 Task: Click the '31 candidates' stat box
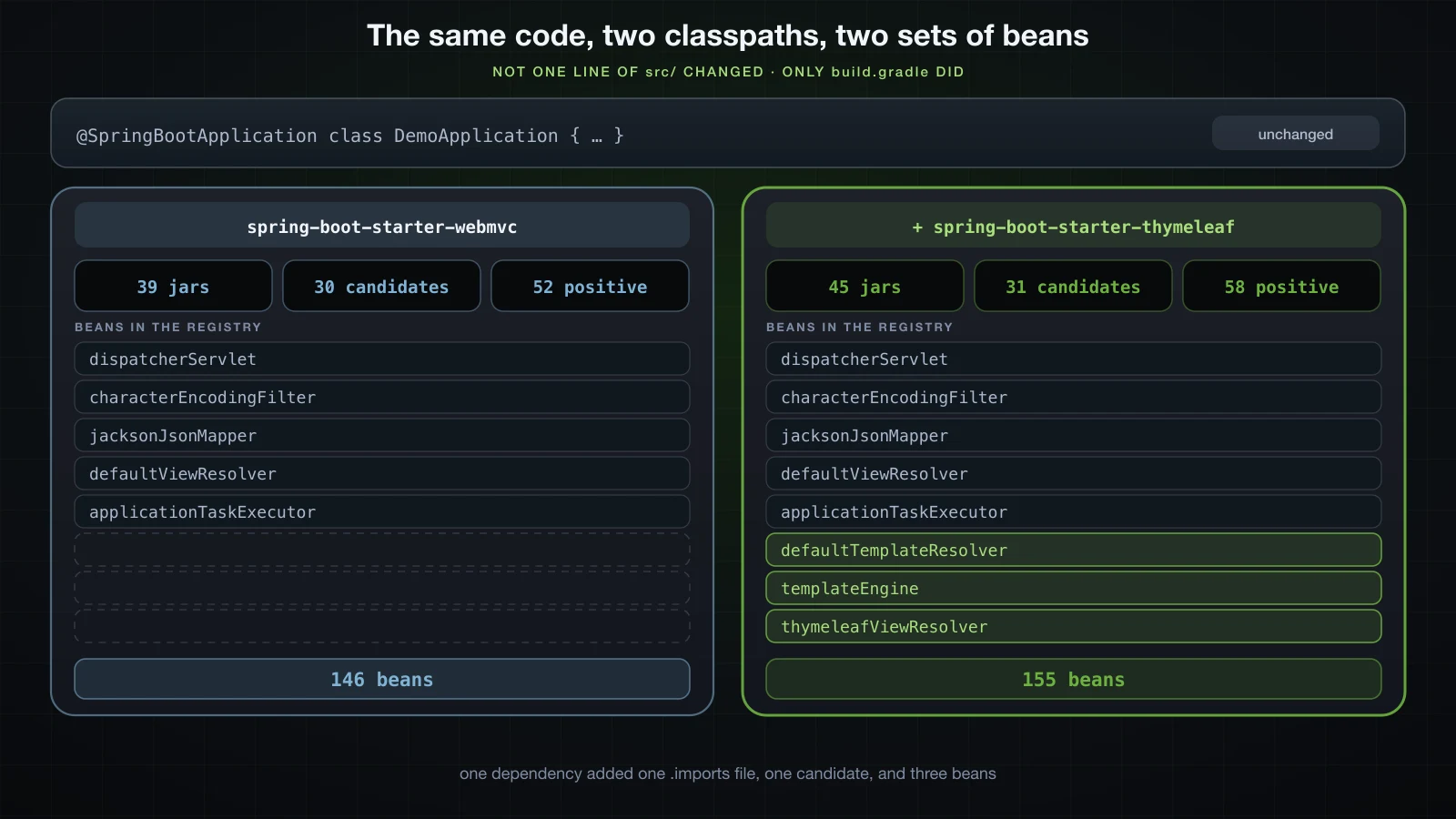[1073, 287]
